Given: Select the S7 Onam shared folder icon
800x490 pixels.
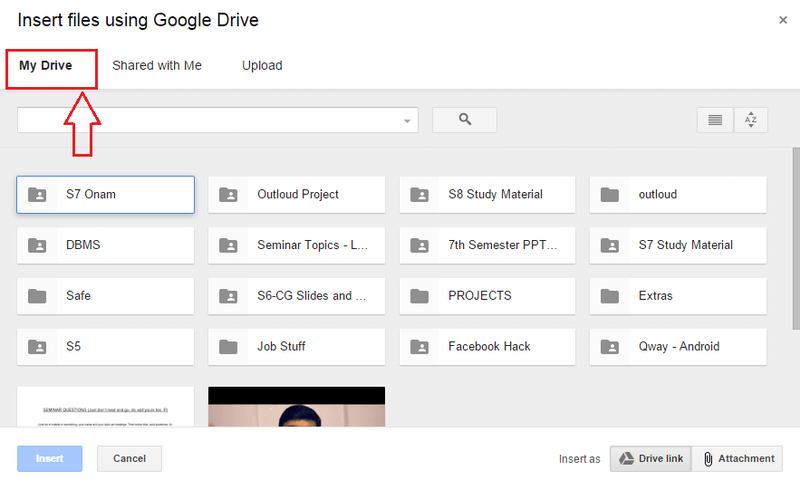Looking at the screenshot, I should click(x=37, y=194).
